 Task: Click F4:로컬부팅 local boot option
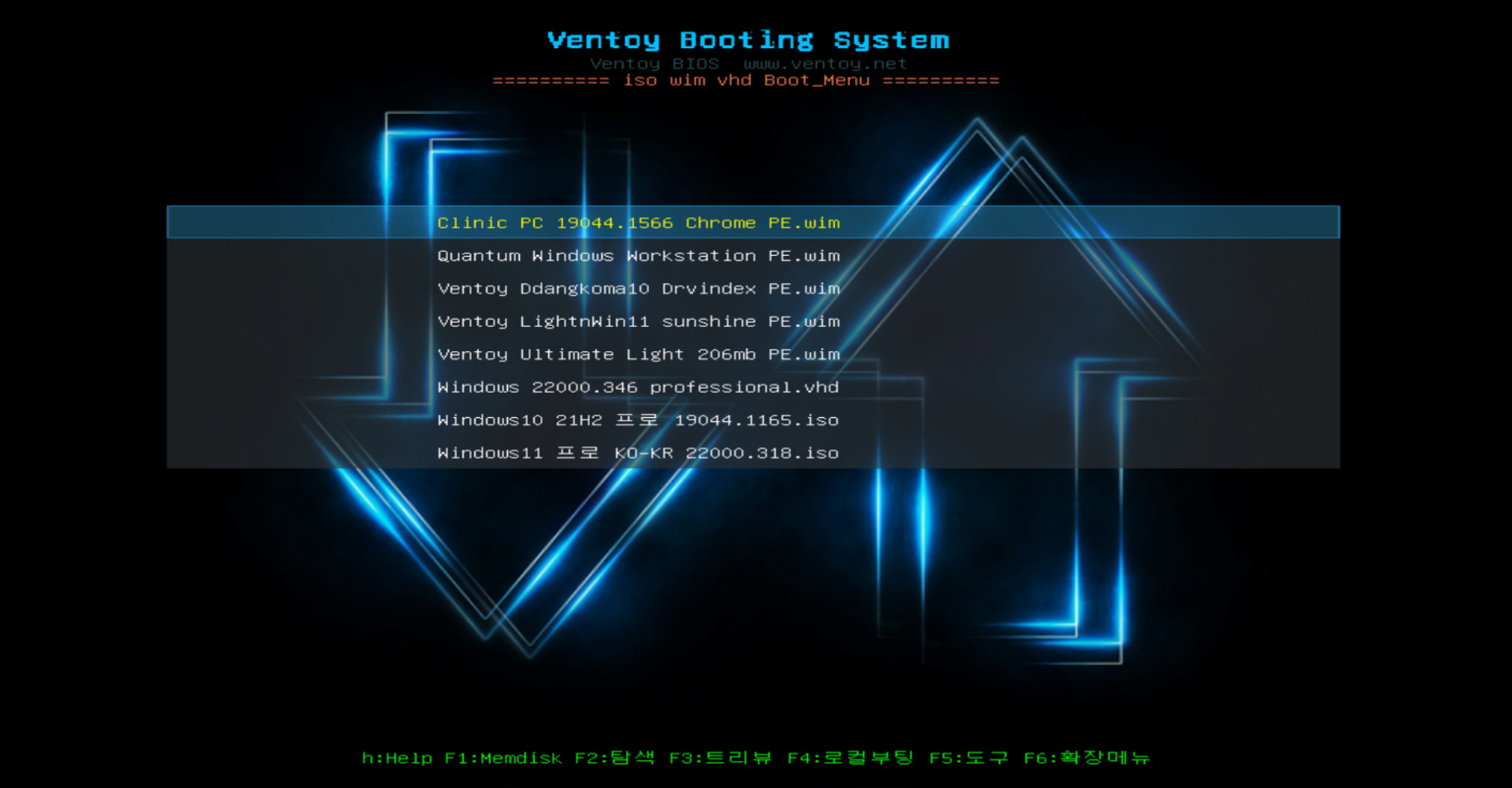850,758
